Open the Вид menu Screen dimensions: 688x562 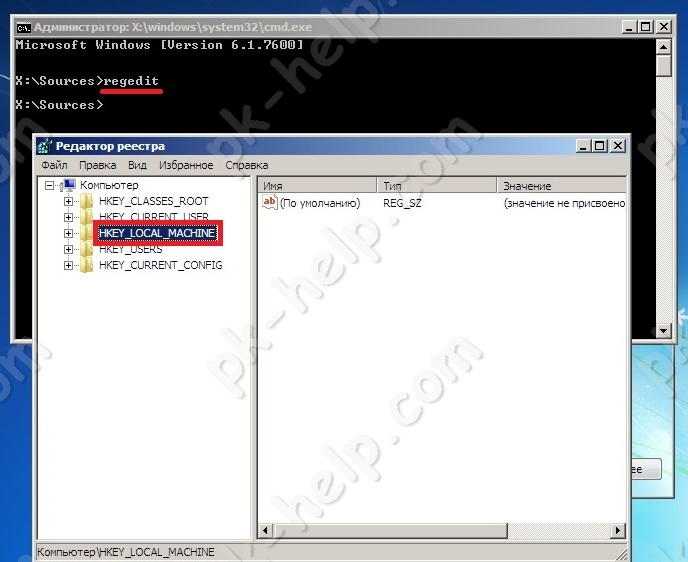(x=137, y=165)
